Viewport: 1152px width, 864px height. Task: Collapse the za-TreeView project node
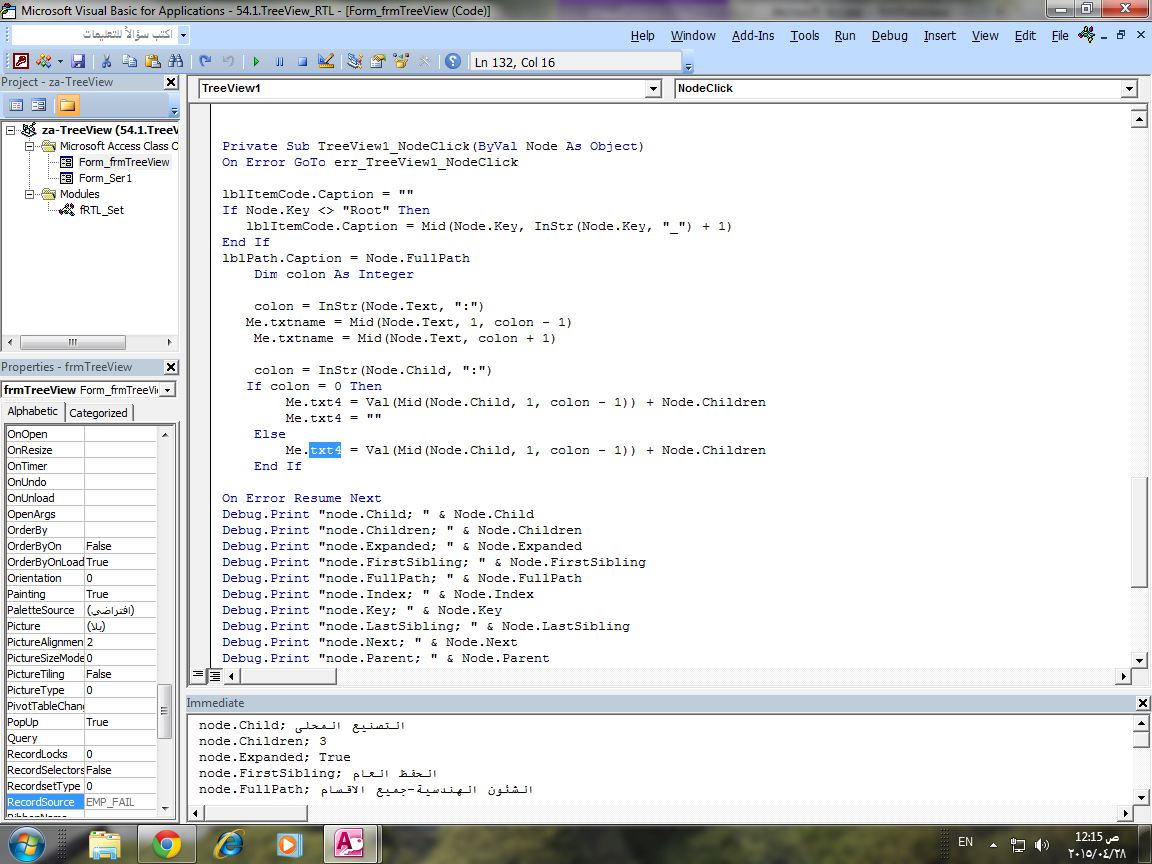coord(10,130)
